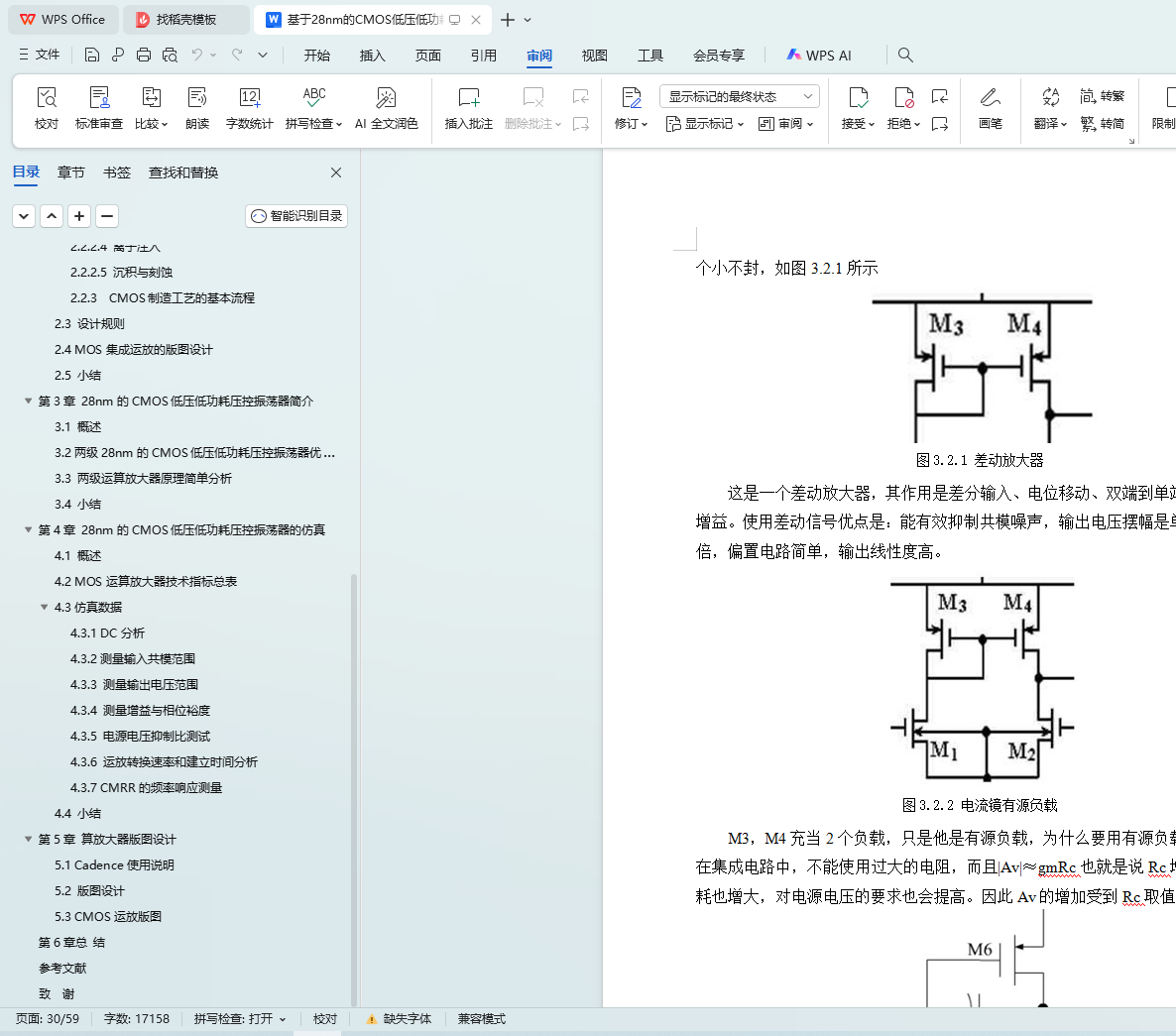Run 标准审查 standard review

click(99, 108)
